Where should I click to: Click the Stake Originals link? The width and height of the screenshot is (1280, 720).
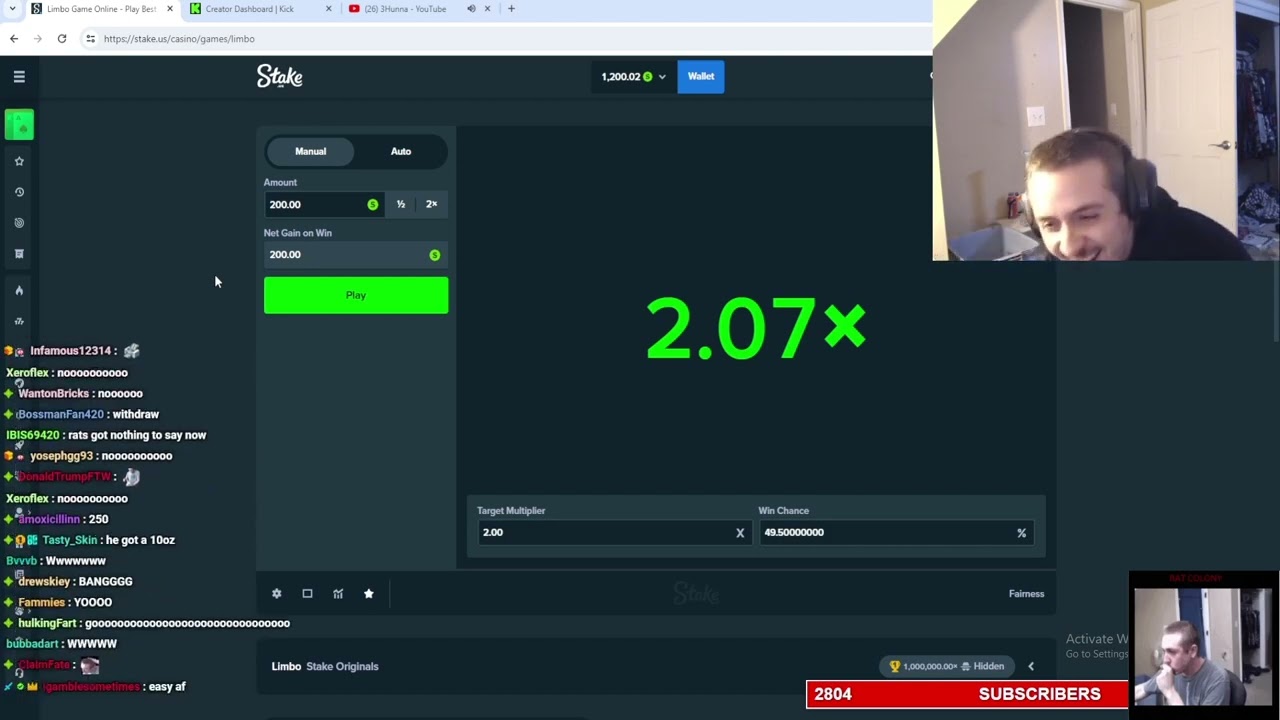pos(342,666)
